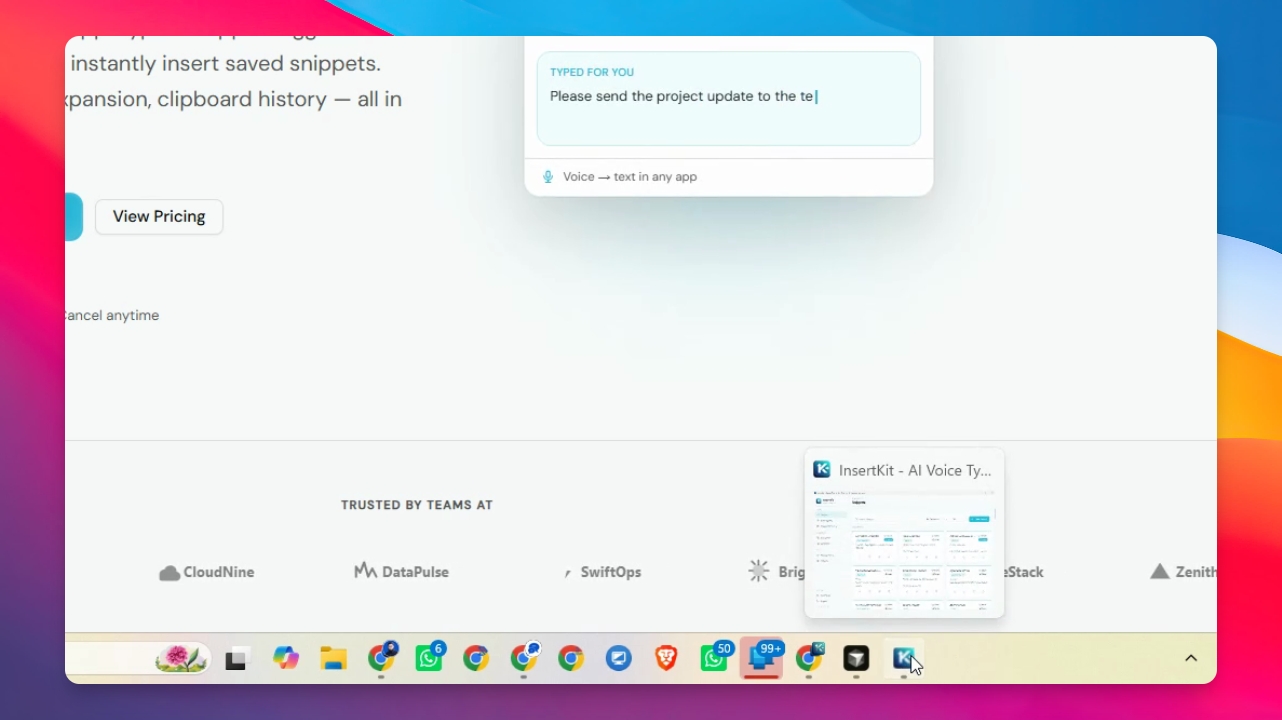The height and width of the screenshot is (720, 1282).
Task: Open File Explorer from the taskbar
Action: [x=333, y=658]
